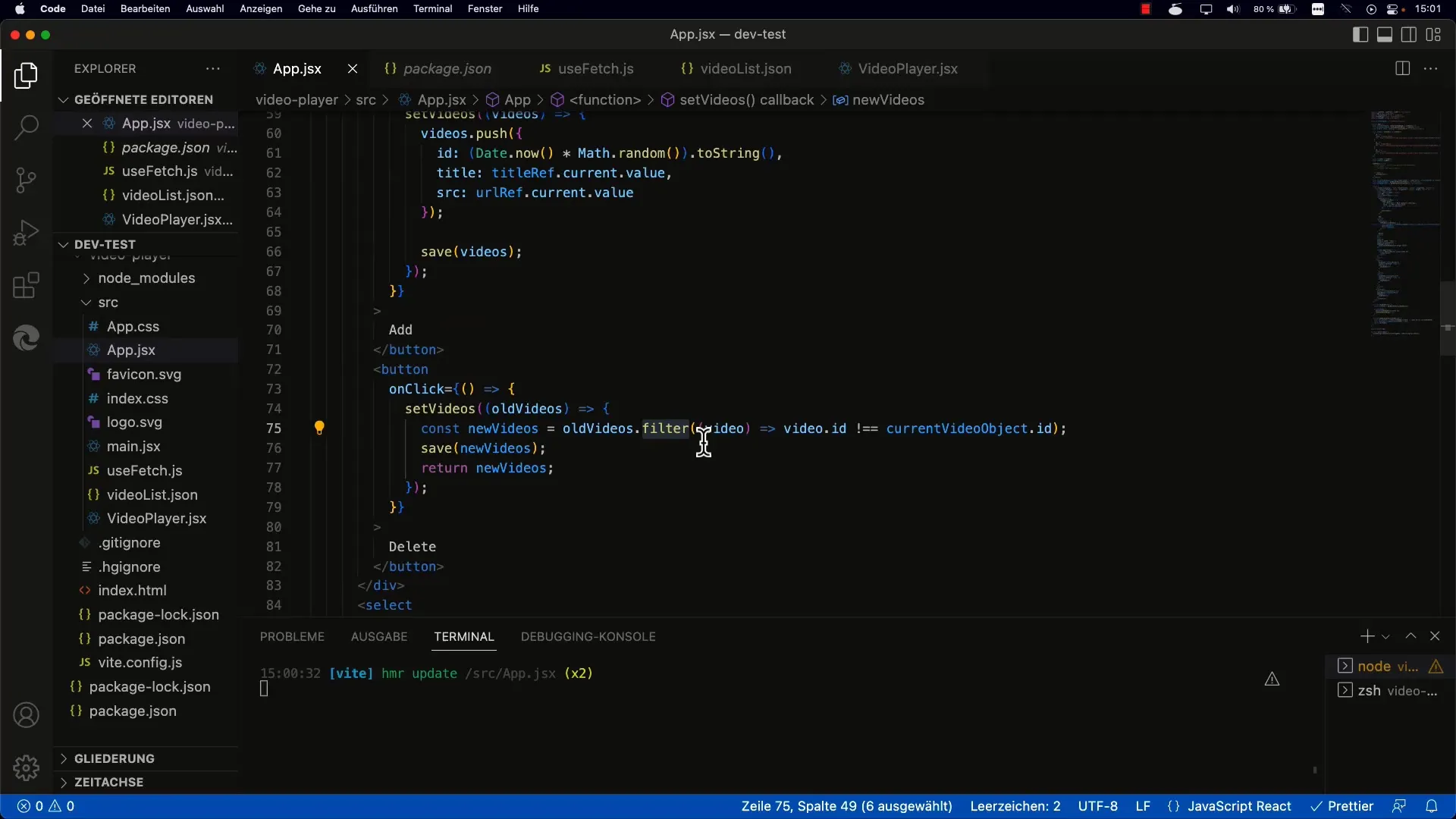Toggle secondary sidebar layout icon
The height and width of the screenshot is (819, 1456).
pyautogui.click(x=1409, y=35)
